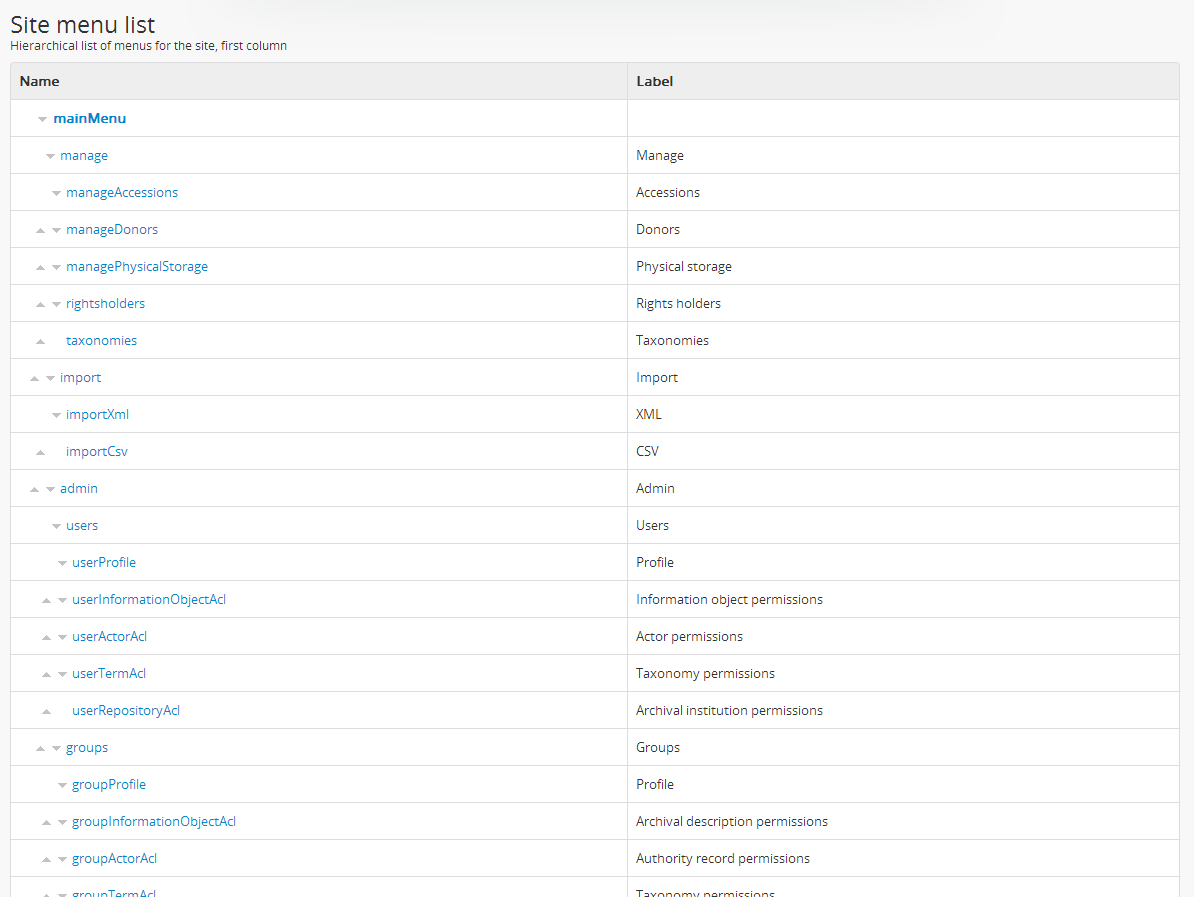Click the down triangle next to users
The width and height of the screenshot is (1194, 897).
pyautogui.click(x=56, y=526)
